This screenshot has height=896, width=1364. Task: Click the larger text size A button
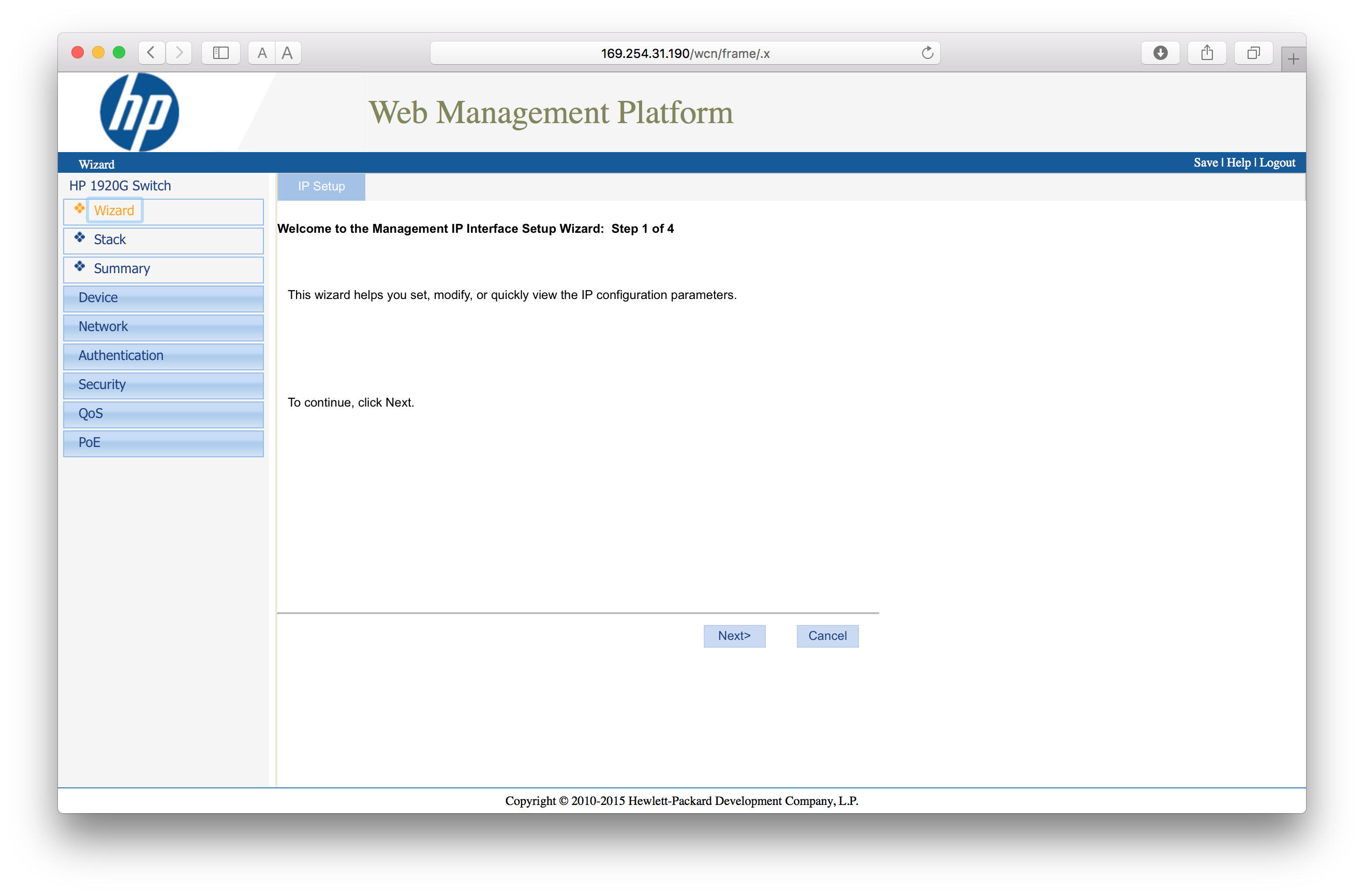pos(288,53)
